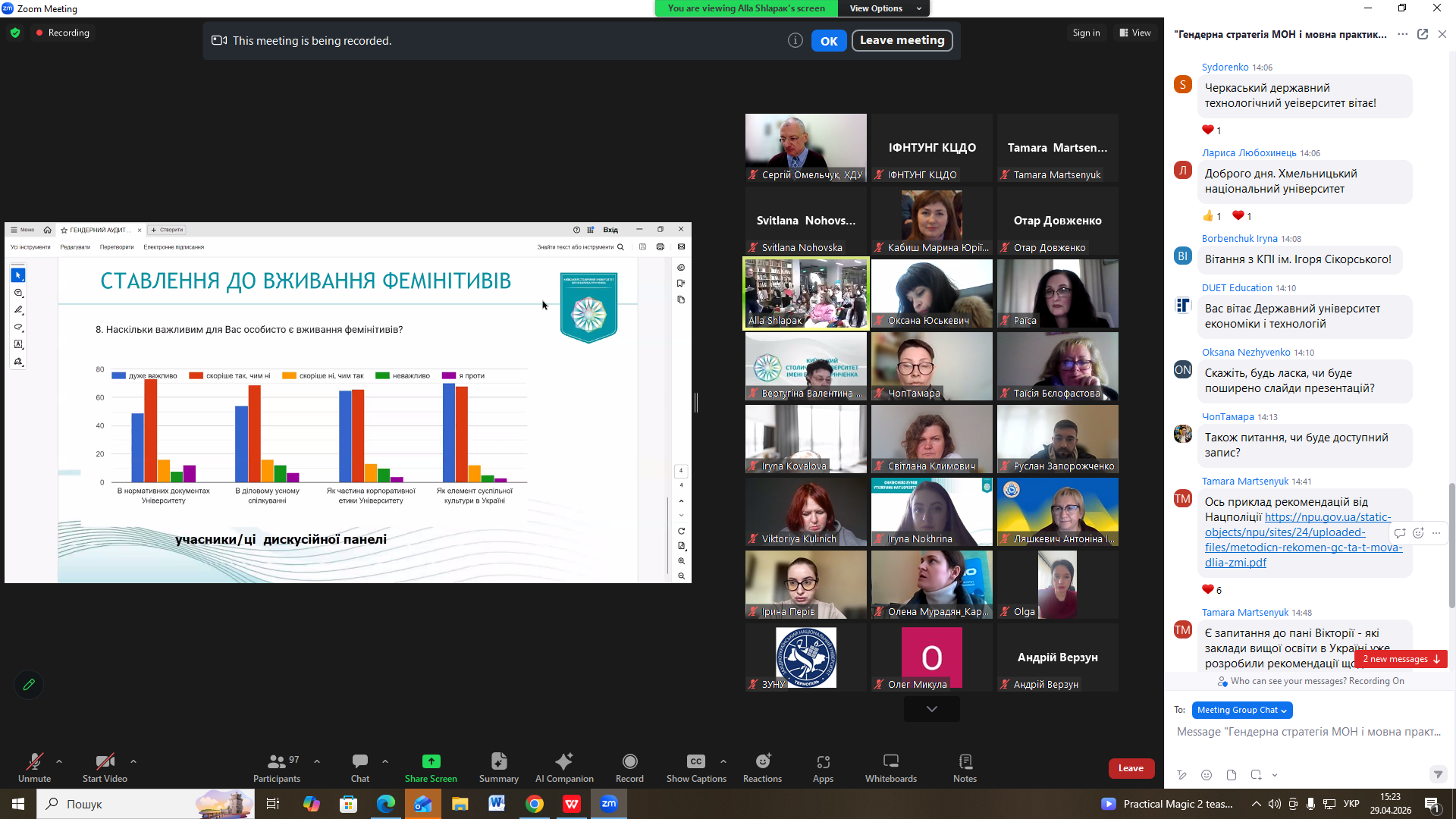Screen dimensions: 1456x819
Task: Launch AI Companion
Action: pos(564,767)
